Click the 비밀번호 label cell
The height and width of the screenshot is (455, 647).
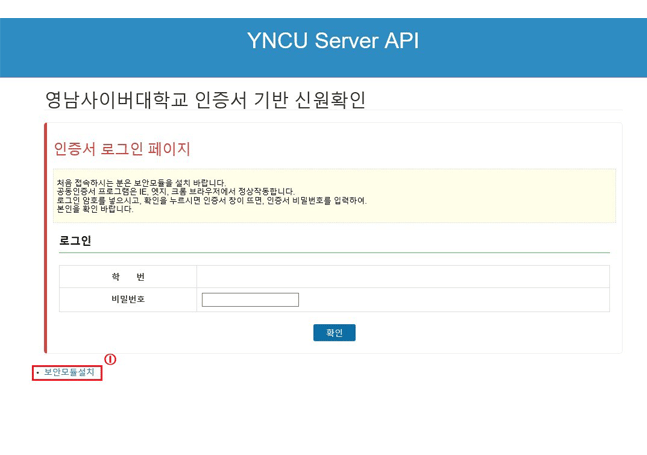128,299
